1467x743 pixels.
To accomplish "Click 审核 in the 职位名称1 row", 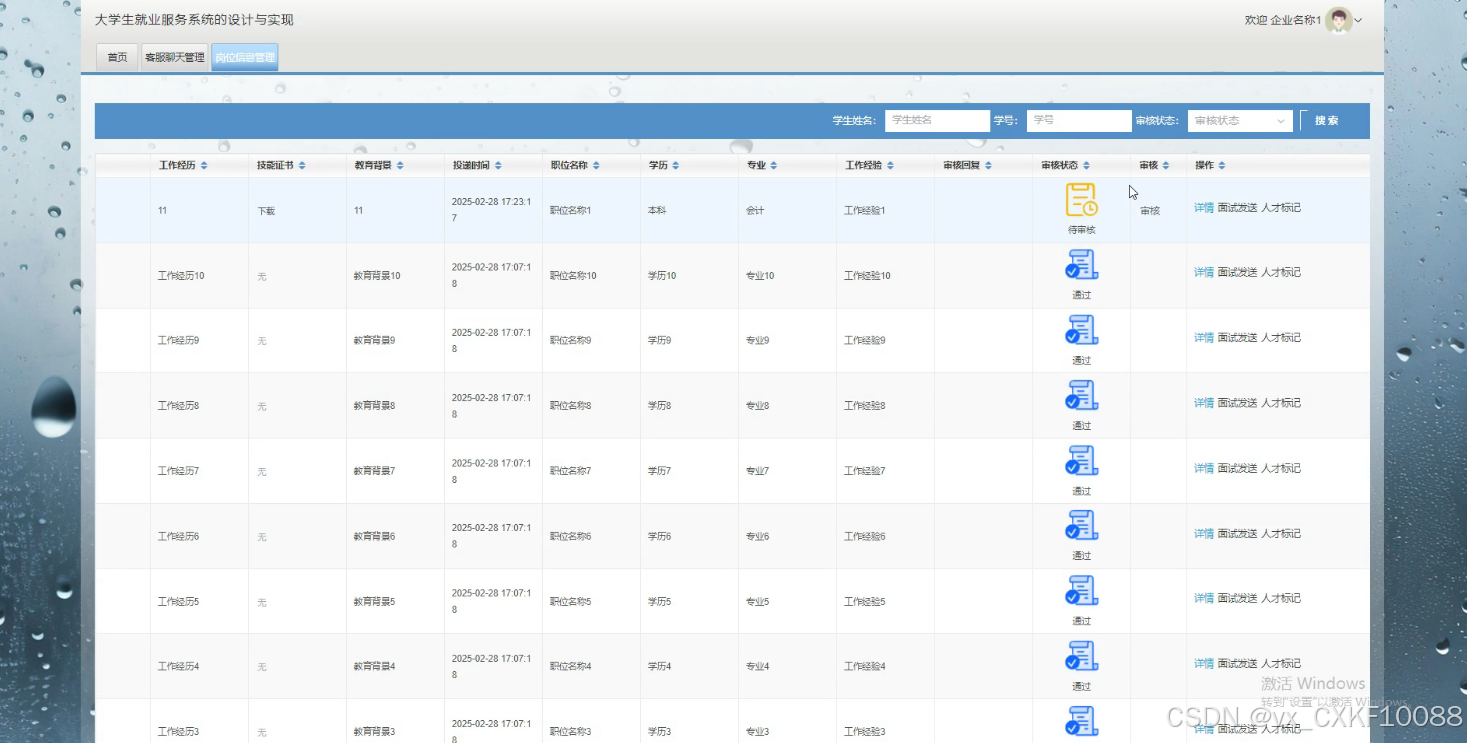I will pos(1150,211).
